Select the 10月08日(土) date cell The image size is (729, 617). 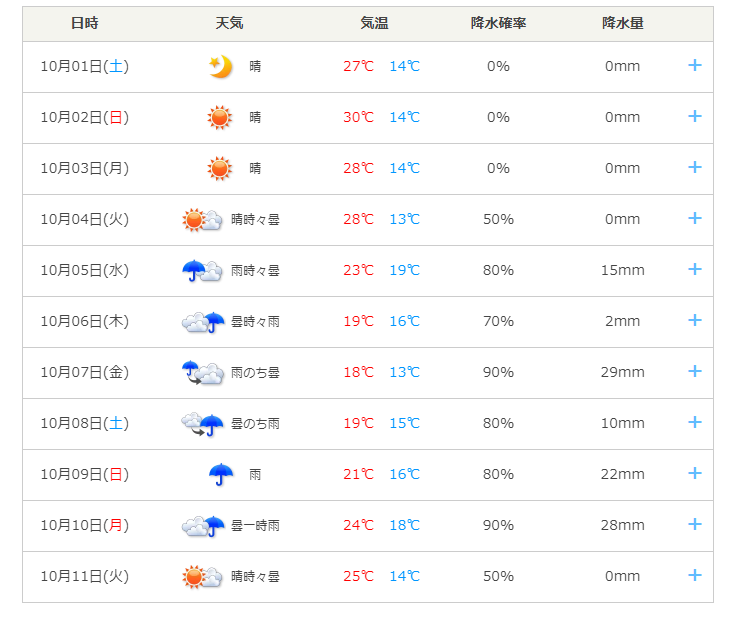(x=85, y=423)
